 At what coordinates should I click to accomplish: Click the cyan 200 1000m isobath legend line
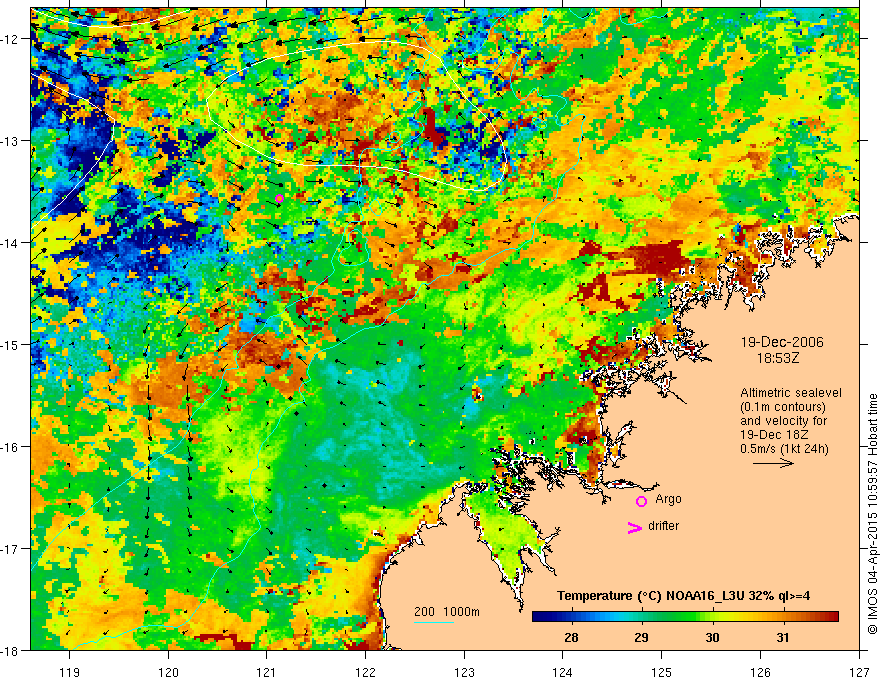[x=434, y=622]
